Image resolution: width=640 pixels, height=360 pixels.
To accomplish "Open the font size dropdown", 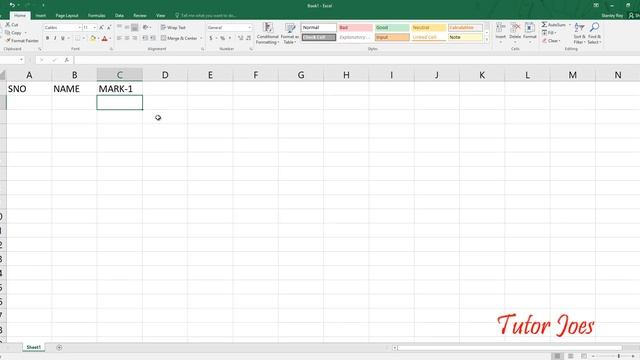I will [x=95, y=27].
